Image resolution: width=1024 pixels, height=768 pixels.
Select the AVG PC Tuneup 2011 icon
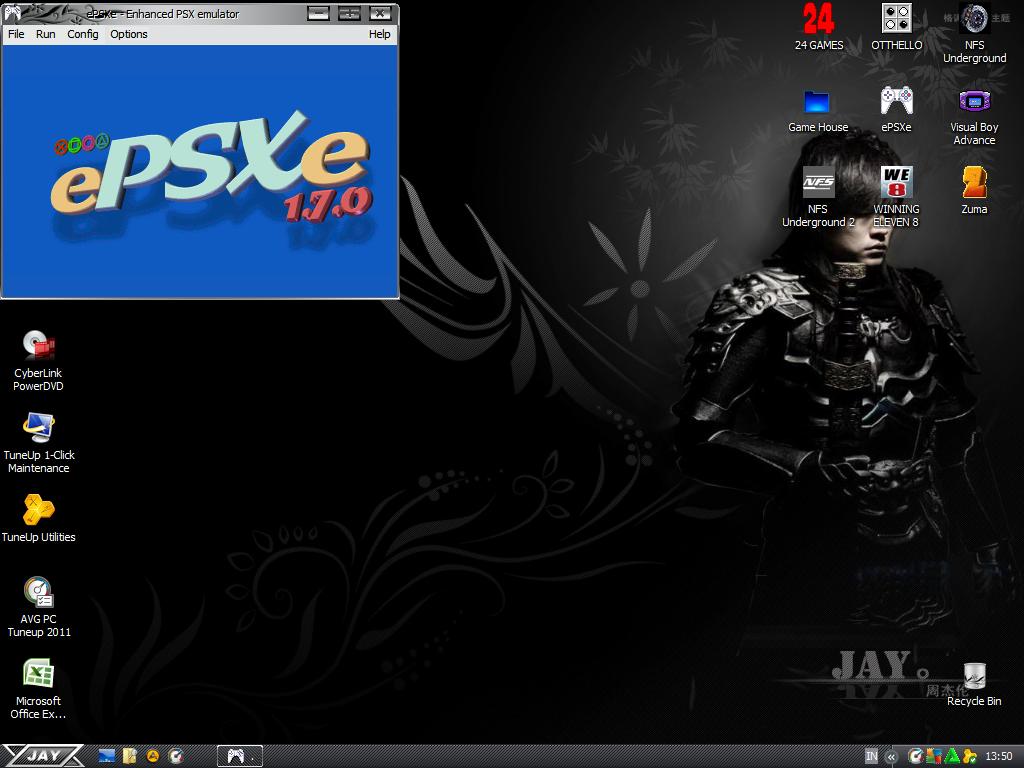[x=39, y=607]
